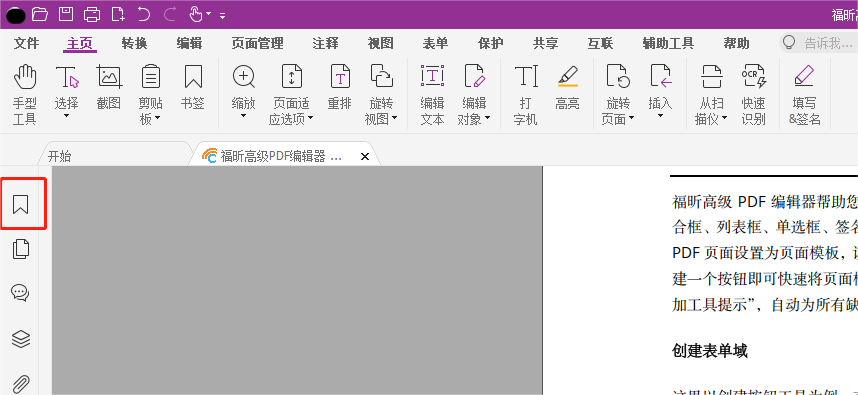Expand the 编辑对象 dropdown arrow
The width and height of the screenshot is (858, 395).
click(x=487, y=119)
